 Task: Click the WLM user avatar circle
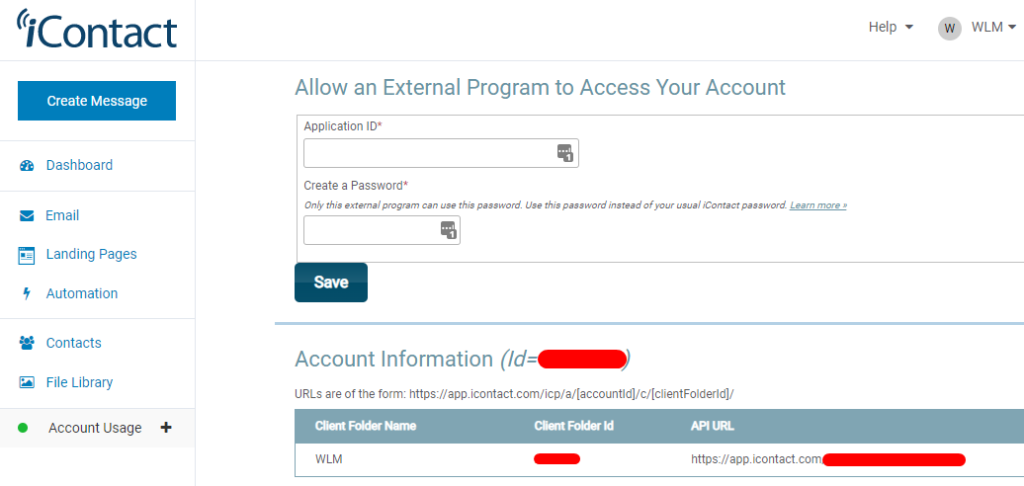949,28
